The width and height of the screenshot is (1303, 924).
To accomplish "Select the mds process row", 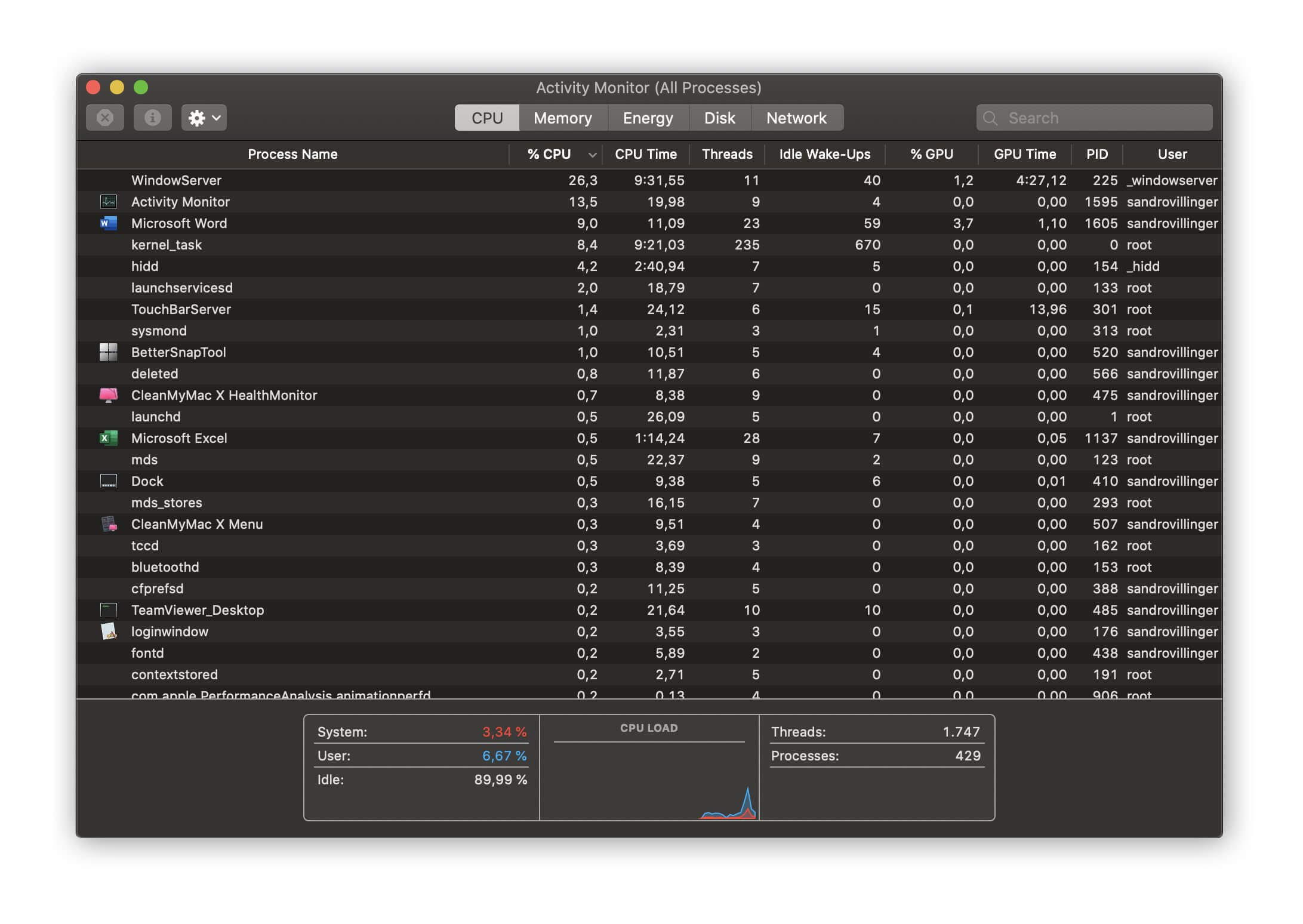I will point(649,460).
